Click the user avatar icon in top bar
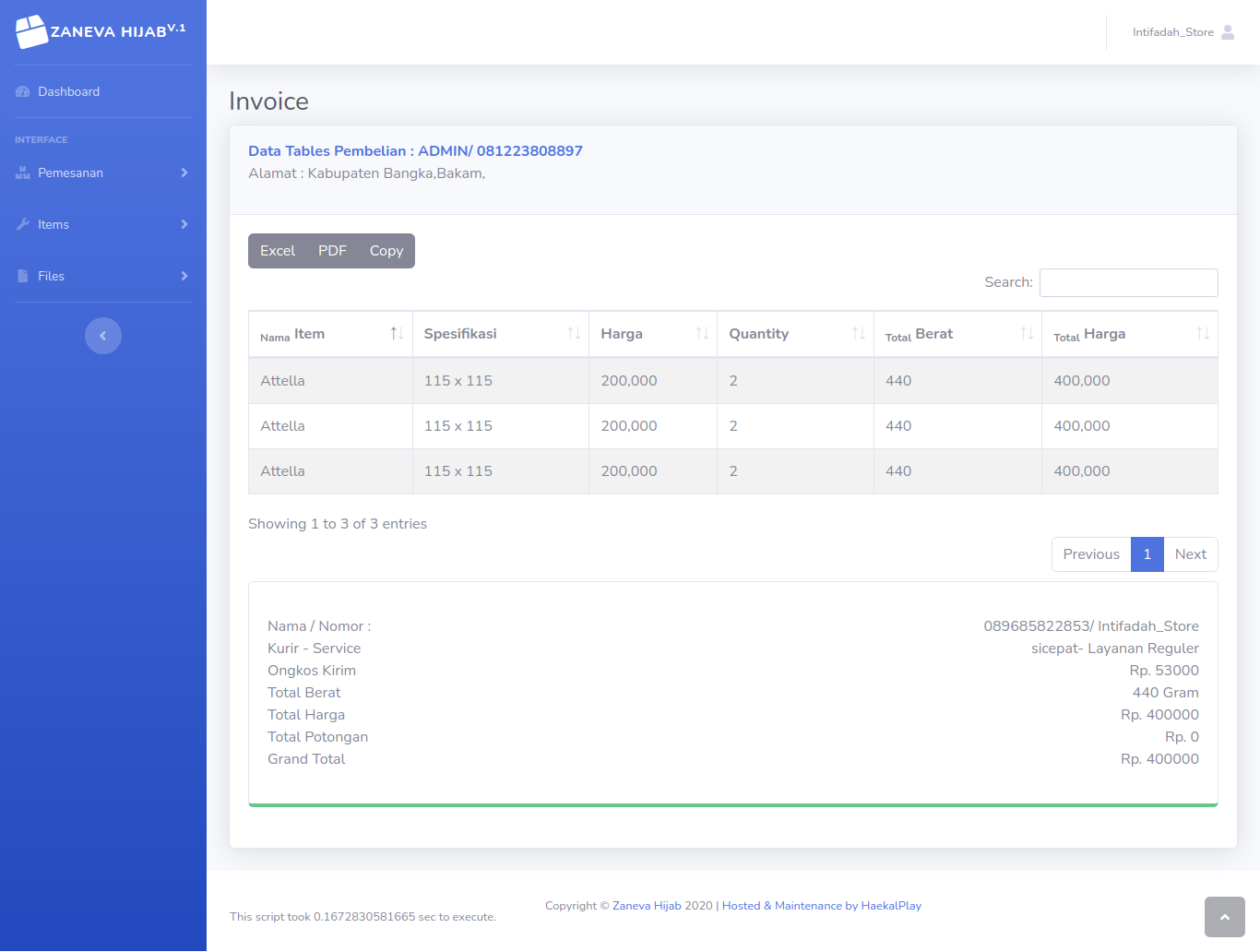 tap(1228, 32)
